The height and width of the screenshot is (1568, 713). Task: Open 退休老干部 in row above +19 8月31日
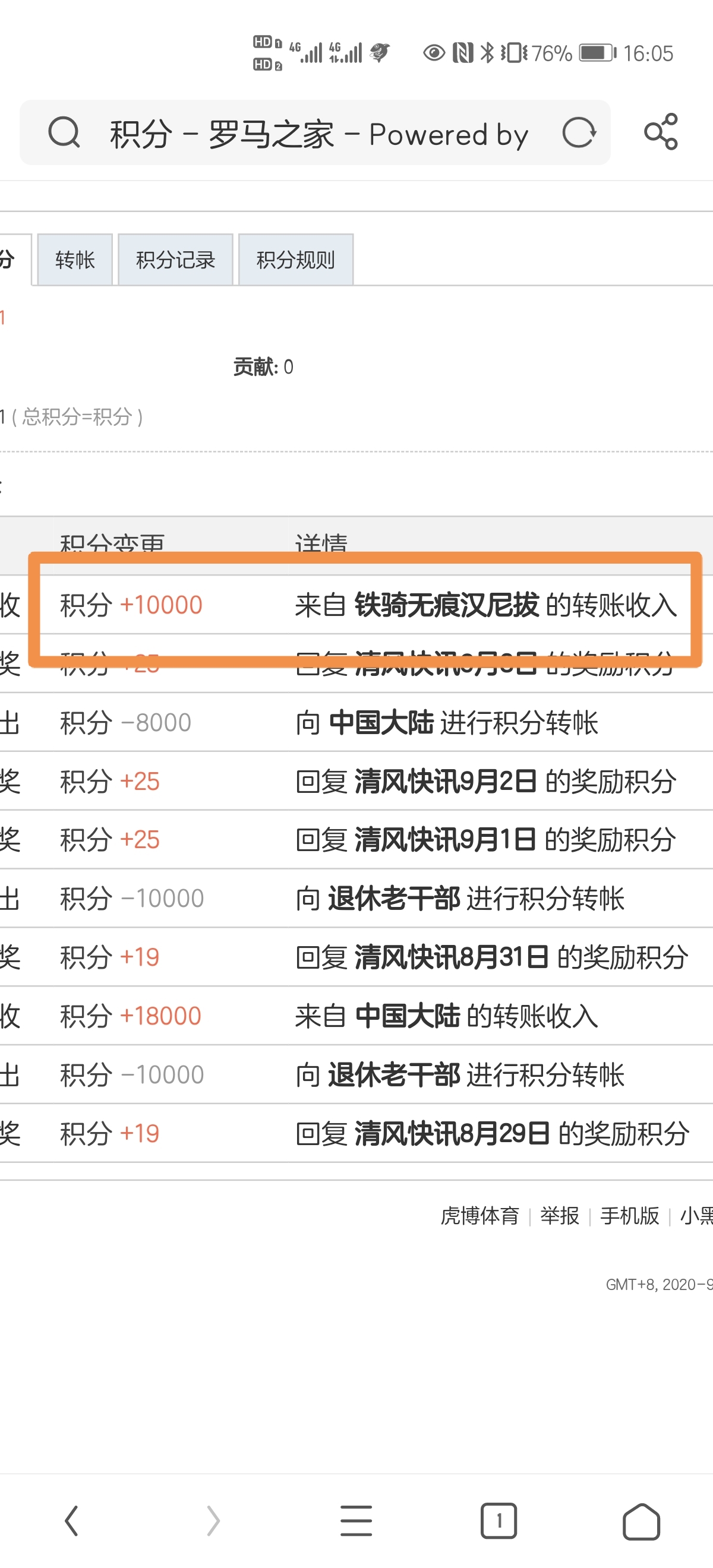(394, 899)
